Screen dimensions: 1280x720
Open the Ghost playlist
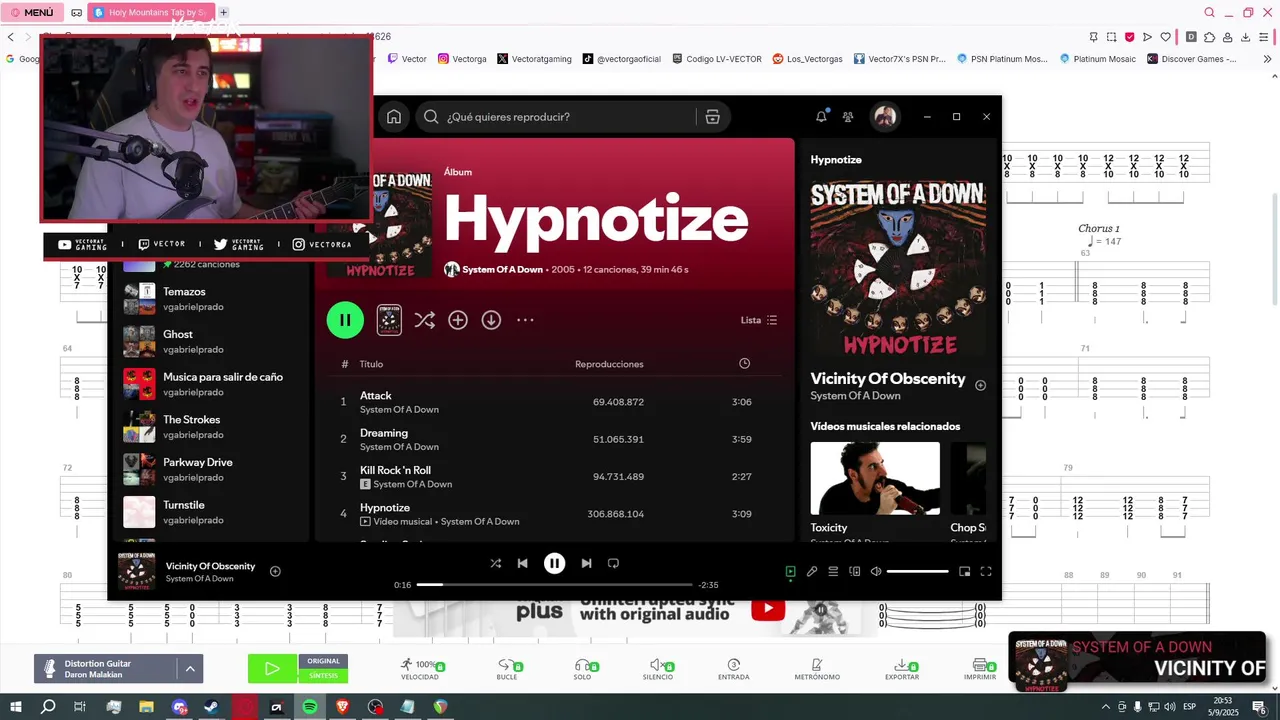coord(210,341)
